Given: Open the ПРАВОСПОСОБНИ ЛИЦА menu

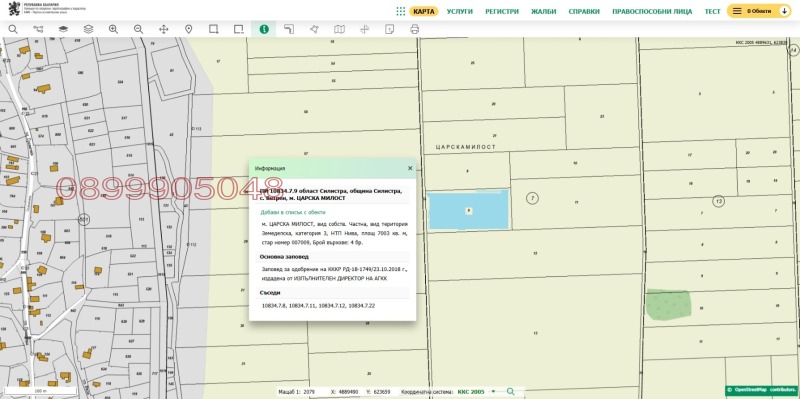Looking at the screenshot, I should [x=652, y=11].
